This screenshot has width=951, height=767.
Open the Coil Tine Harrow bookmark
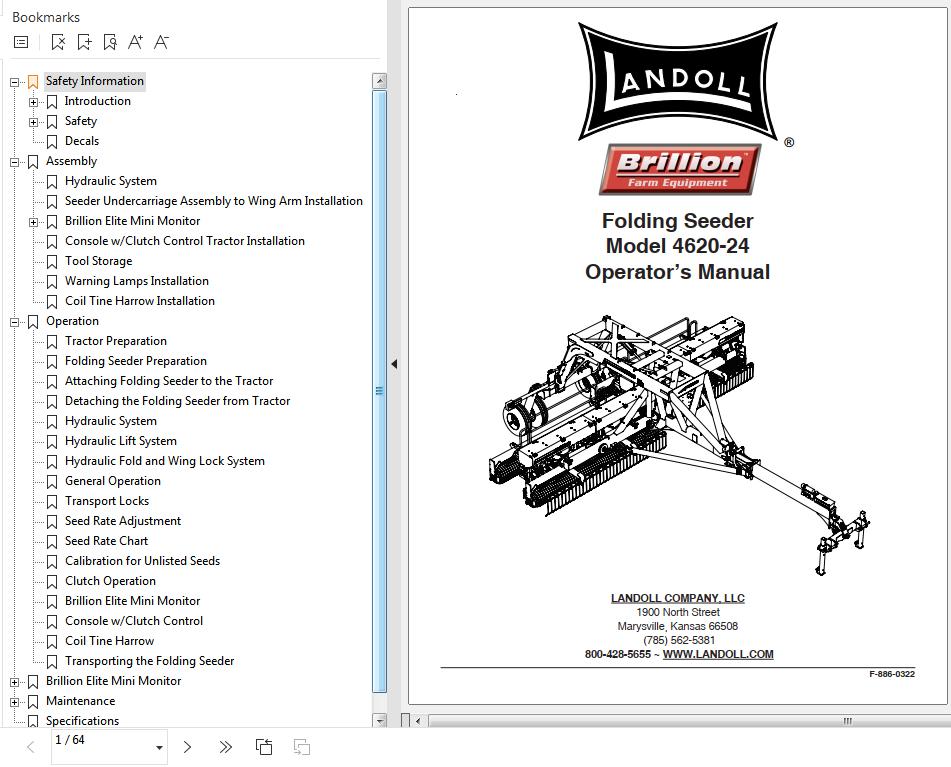pos(110,641)
